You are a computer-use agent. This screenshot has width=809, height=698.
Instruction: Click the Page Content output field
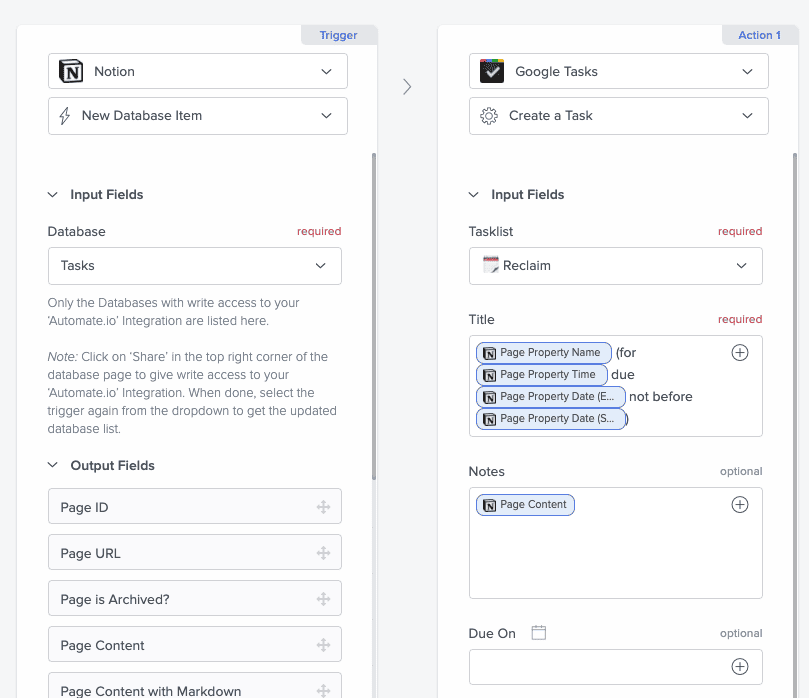(x=195, y=644)
